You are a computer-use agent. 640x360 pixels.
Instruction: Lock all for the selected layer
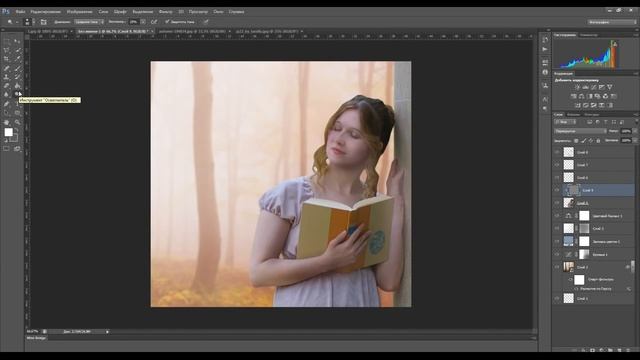coord(598,140)
